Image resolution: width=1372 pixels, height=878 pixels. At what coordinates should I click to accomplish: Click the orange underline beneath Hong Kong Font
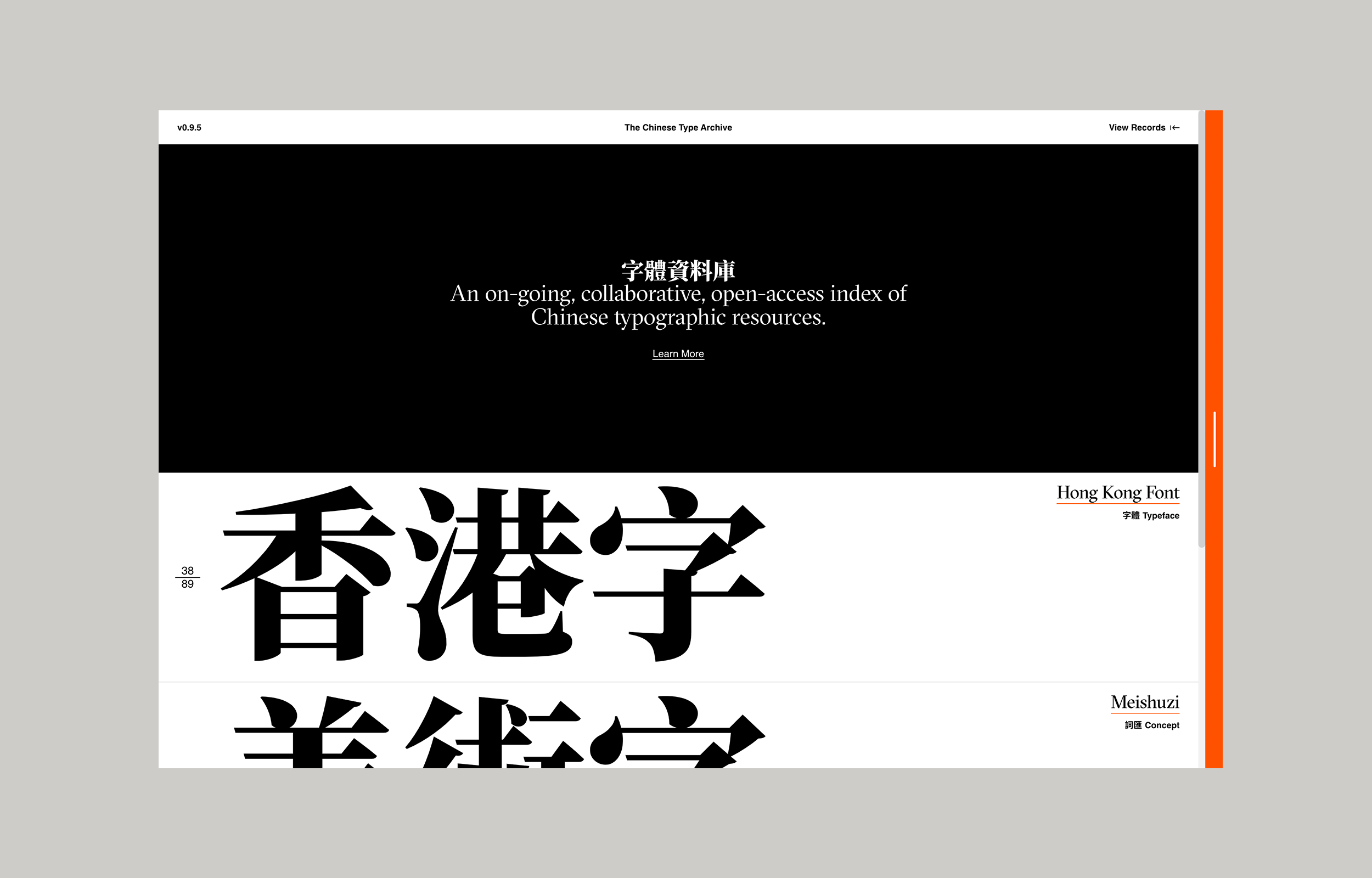(x=1117, y=503)
